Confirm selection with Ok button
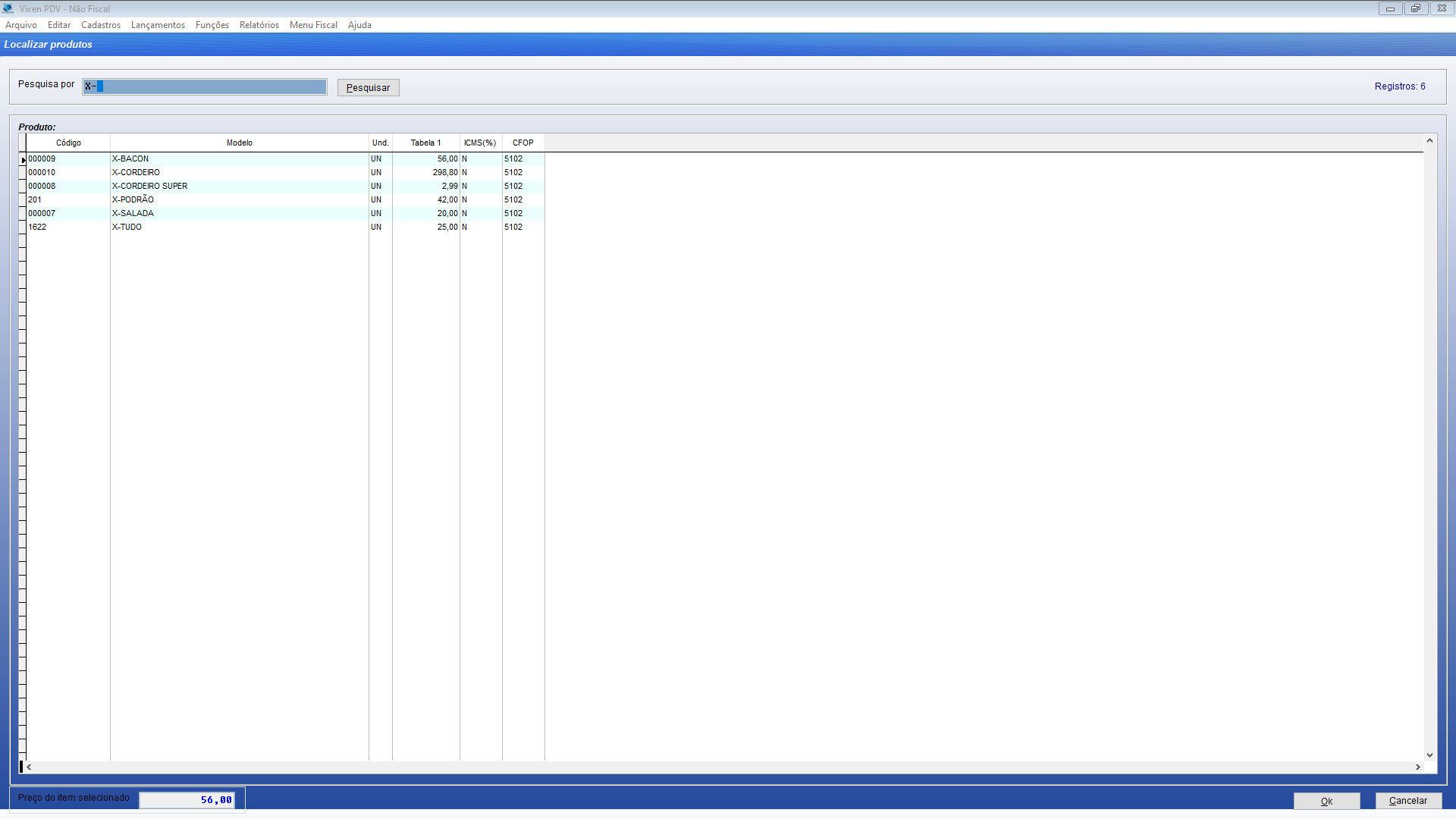The image size is (1456, 819). [1326, 801]
